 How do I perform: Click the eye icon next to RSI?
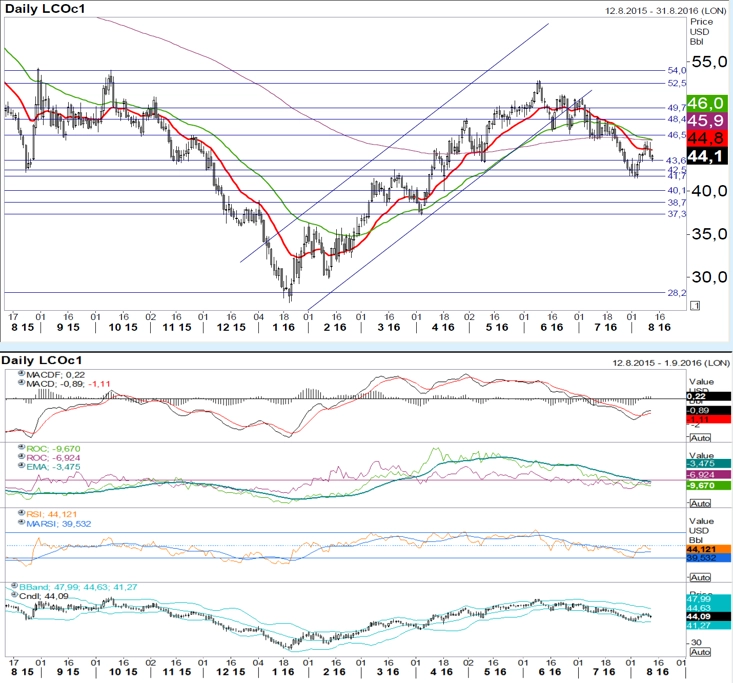click(21, 513)
